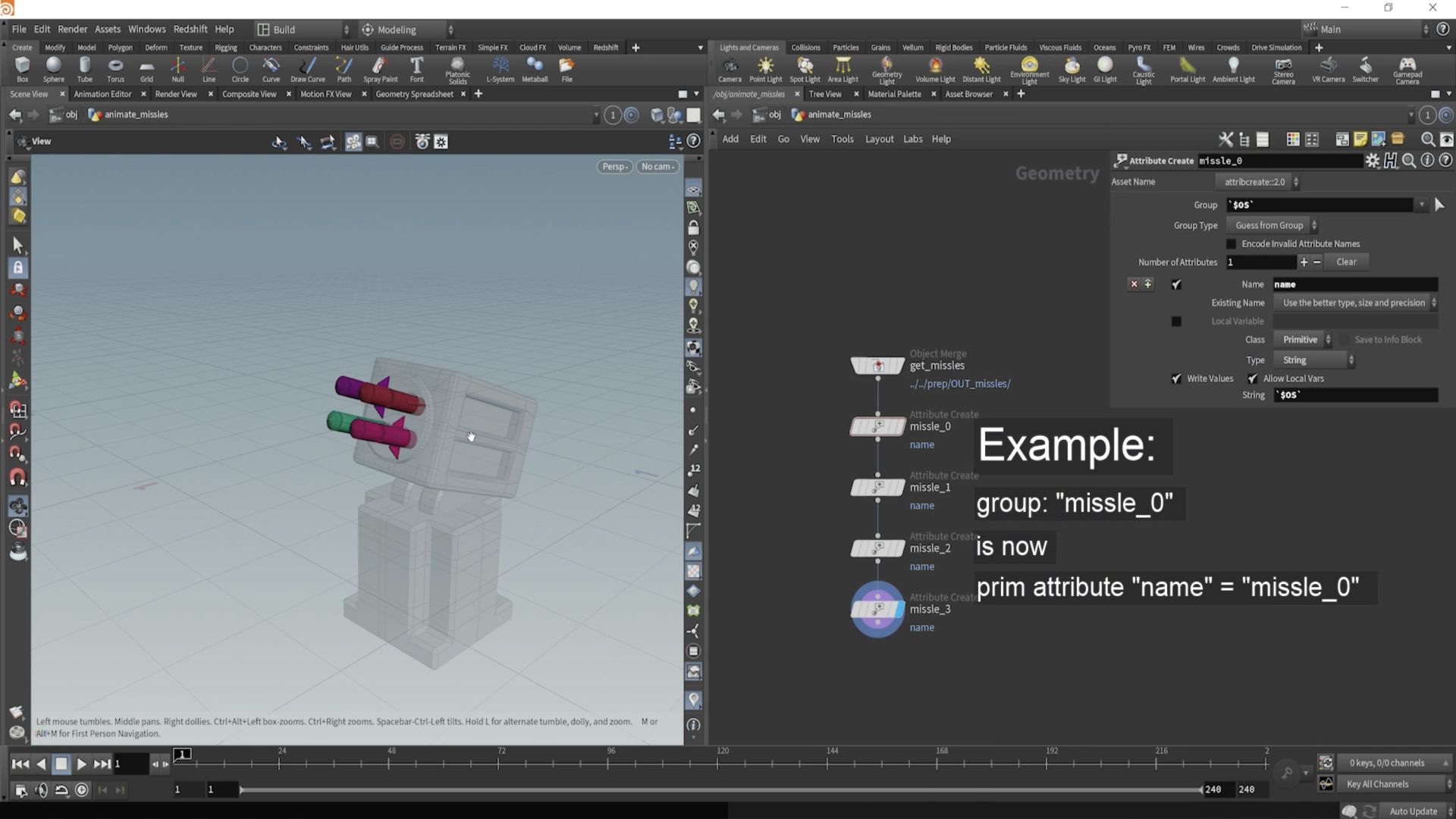Screen dimensions: 1456x819
Task: Select the missle_3 Attribute Create node
Action: pyautogui.click(x=877, y=609)
